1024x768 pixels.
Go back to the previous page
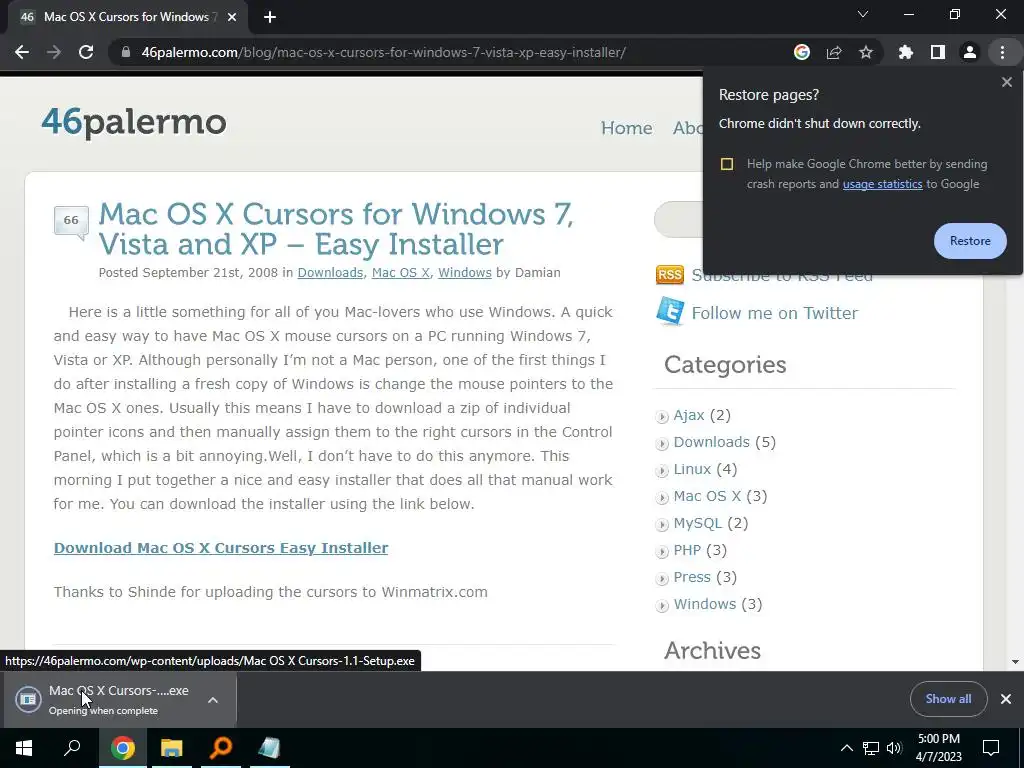pyautogui.click(x=22, y=52)
